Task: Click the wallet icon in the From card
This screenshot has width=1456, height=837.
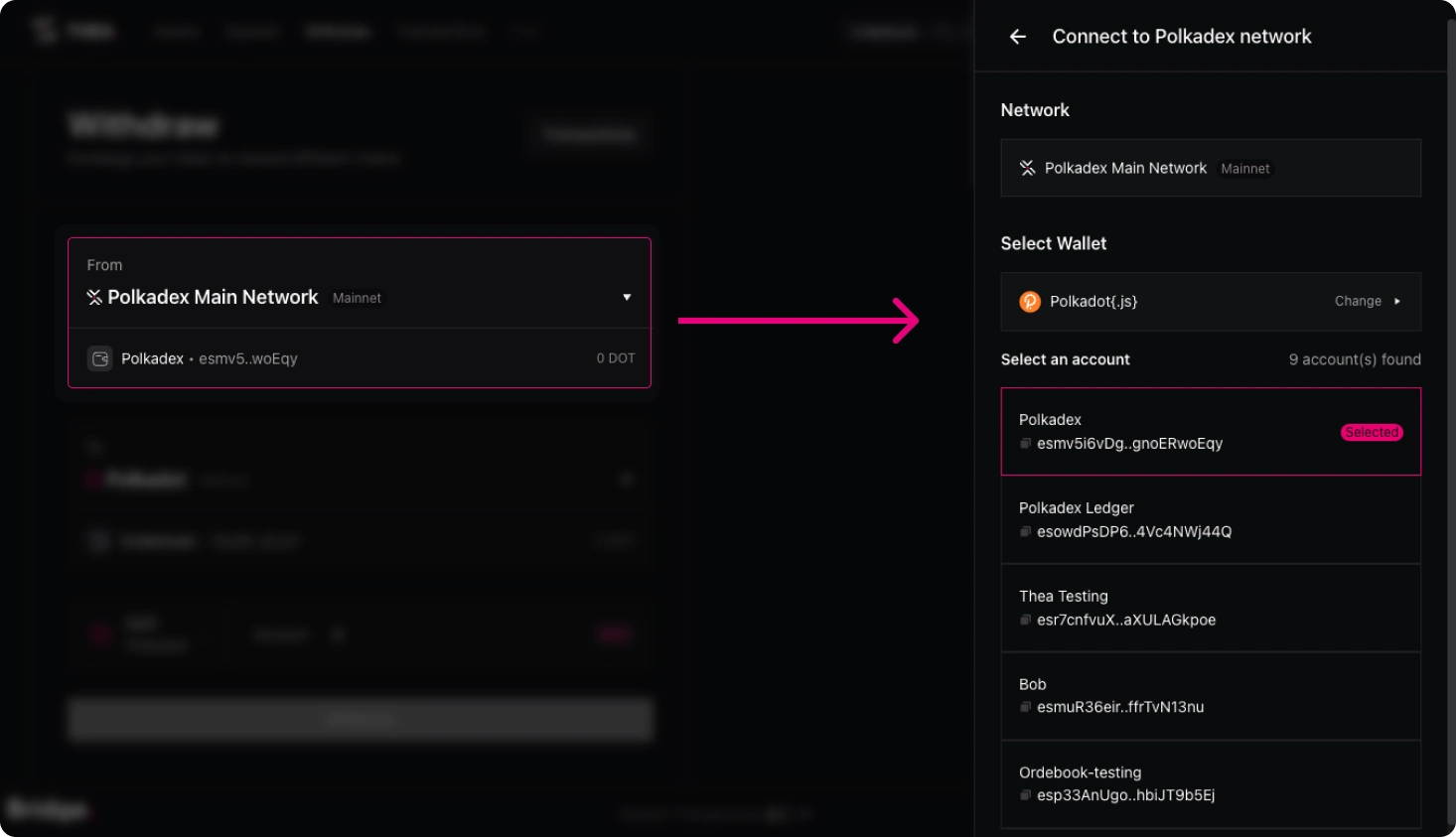Action: tap(100, 358)
